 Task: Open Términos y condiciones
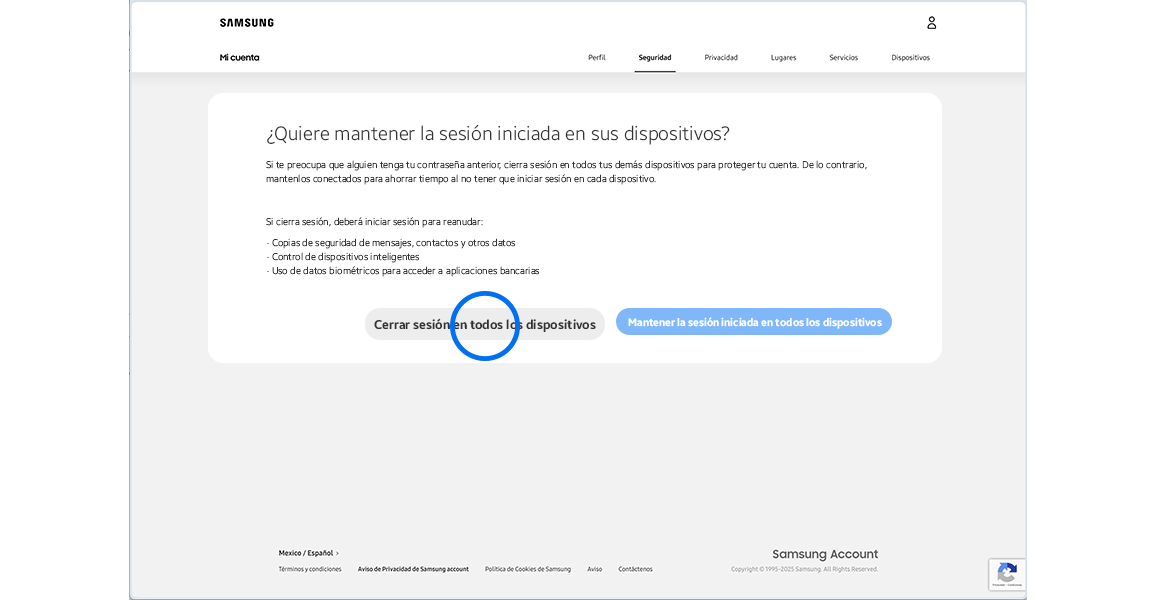click(x=309, y=568)
